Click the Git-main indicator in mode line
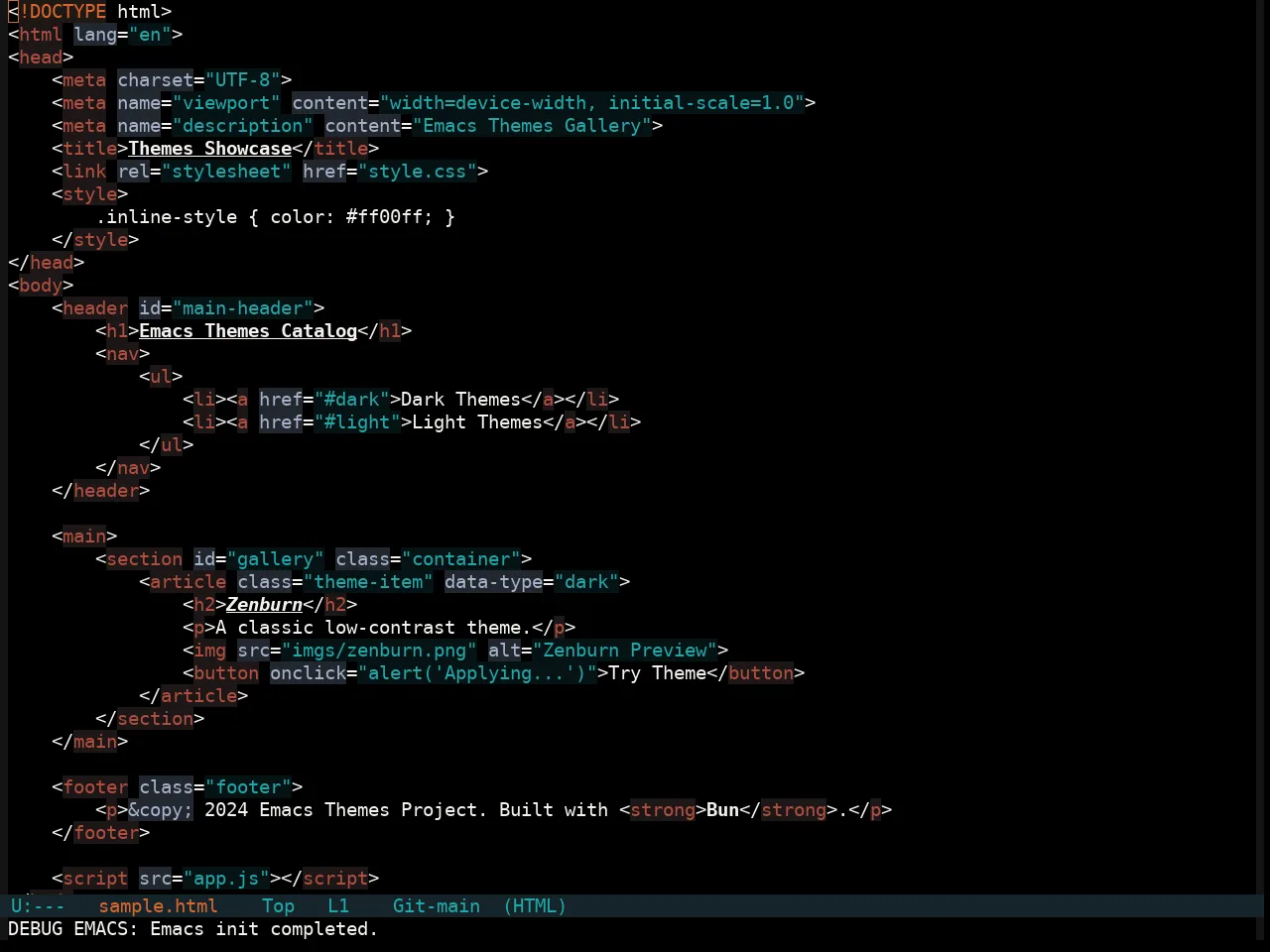 (x=437, y=905)
